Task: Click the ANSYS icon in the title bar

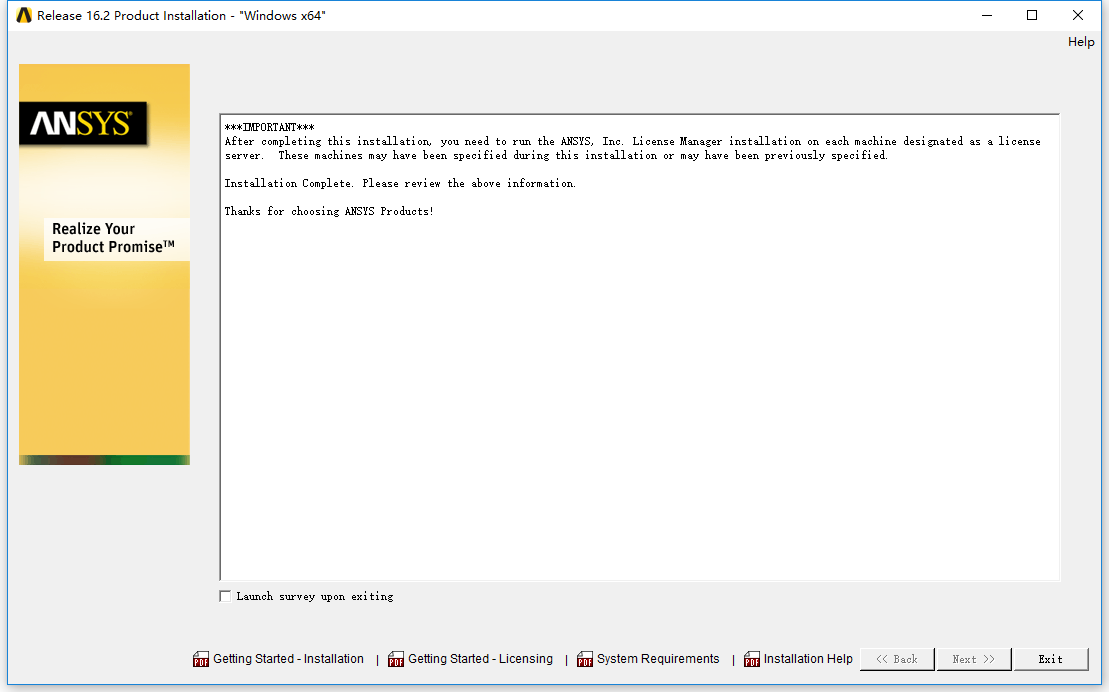Action: pyautogui.click(x=24, y=15)
